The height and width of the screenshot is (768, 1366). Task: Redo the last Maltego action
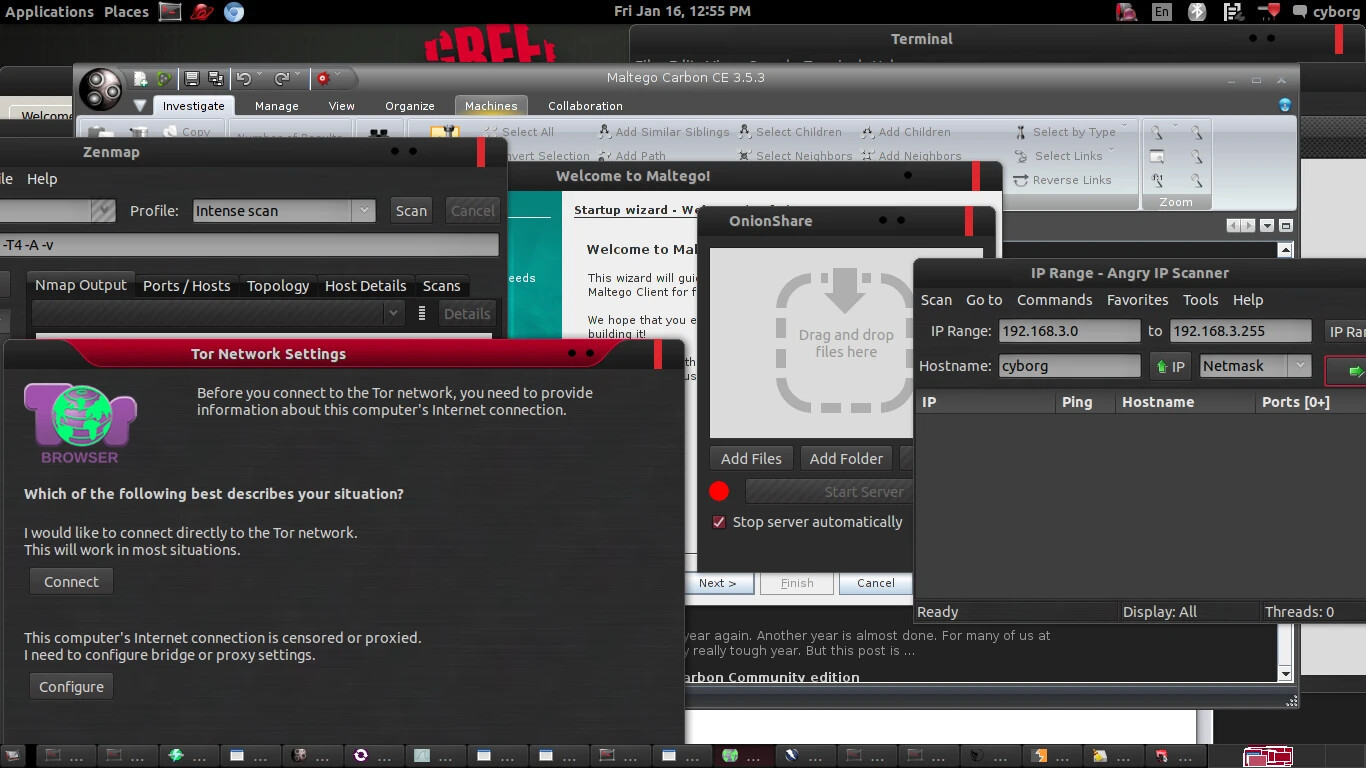(x=282, y=79)
